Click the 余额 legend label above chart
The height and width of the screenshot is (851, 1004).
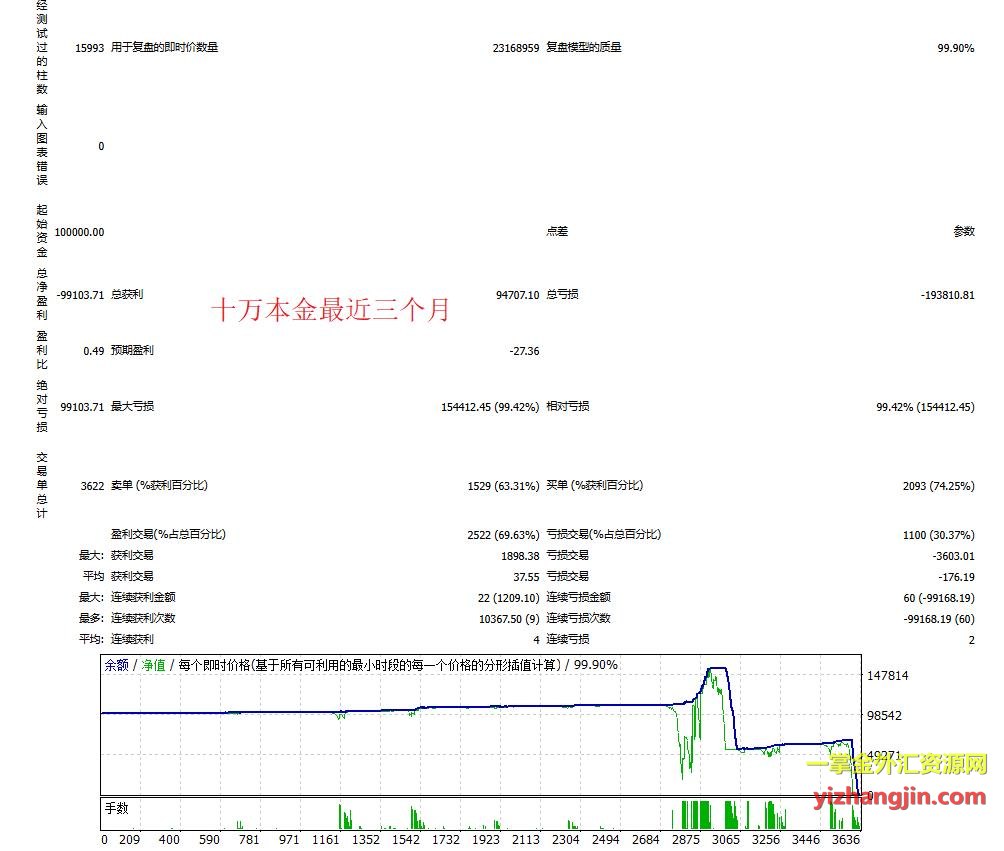coord(116,665)
